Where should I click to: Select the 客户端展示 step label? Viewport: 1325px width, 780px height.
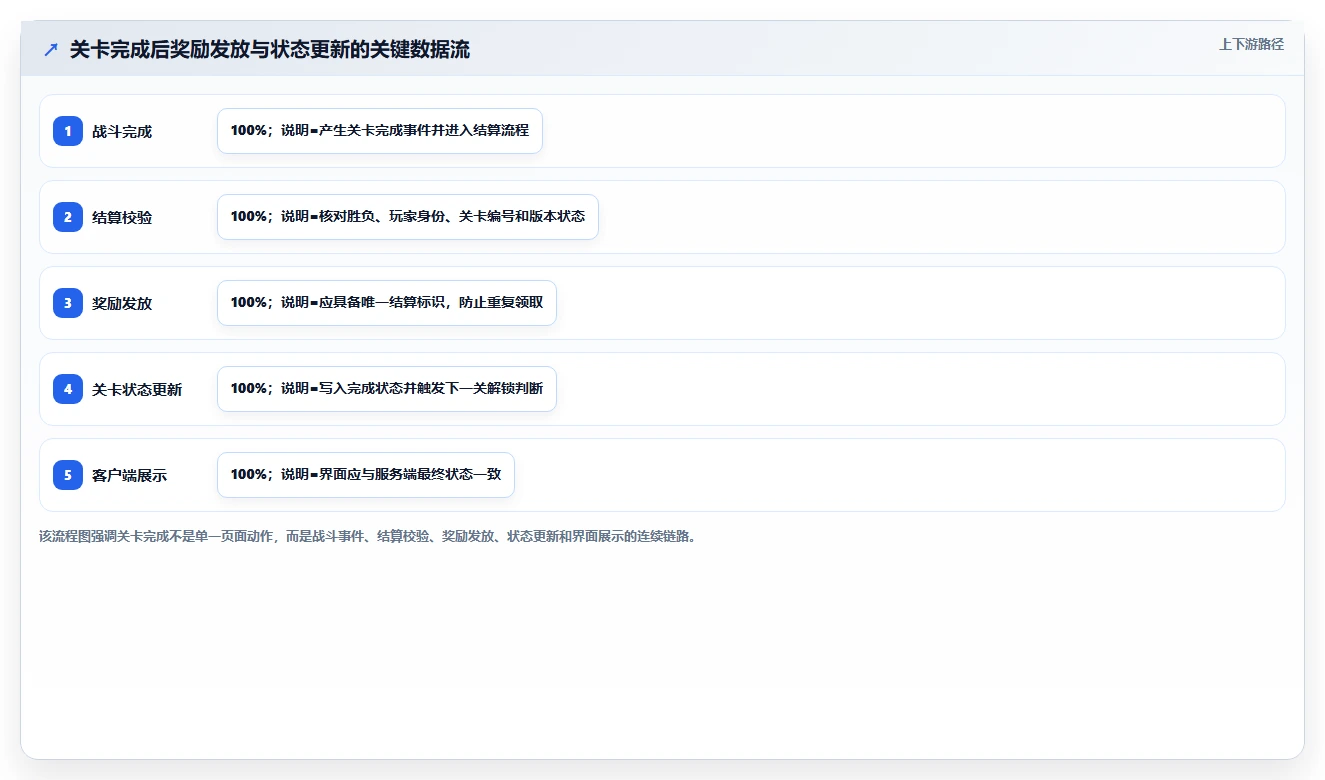[x=130, y=475]
